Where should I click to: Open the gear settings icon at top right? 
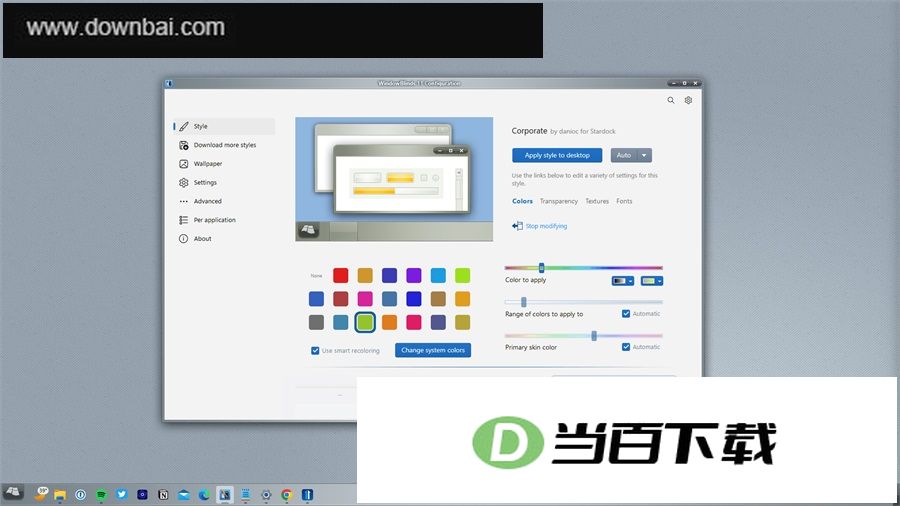[688, 100]
